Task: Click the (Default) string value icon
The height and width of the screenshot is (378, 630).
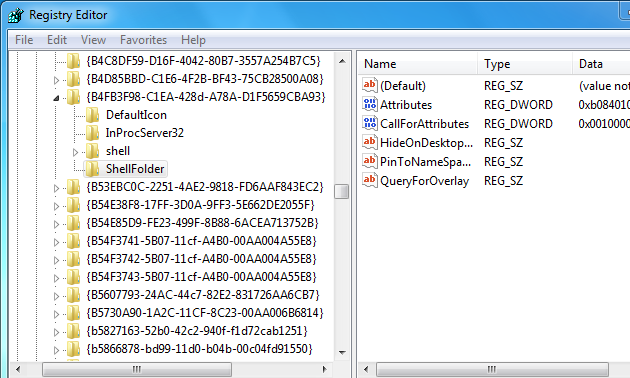Action: (370, 85)
